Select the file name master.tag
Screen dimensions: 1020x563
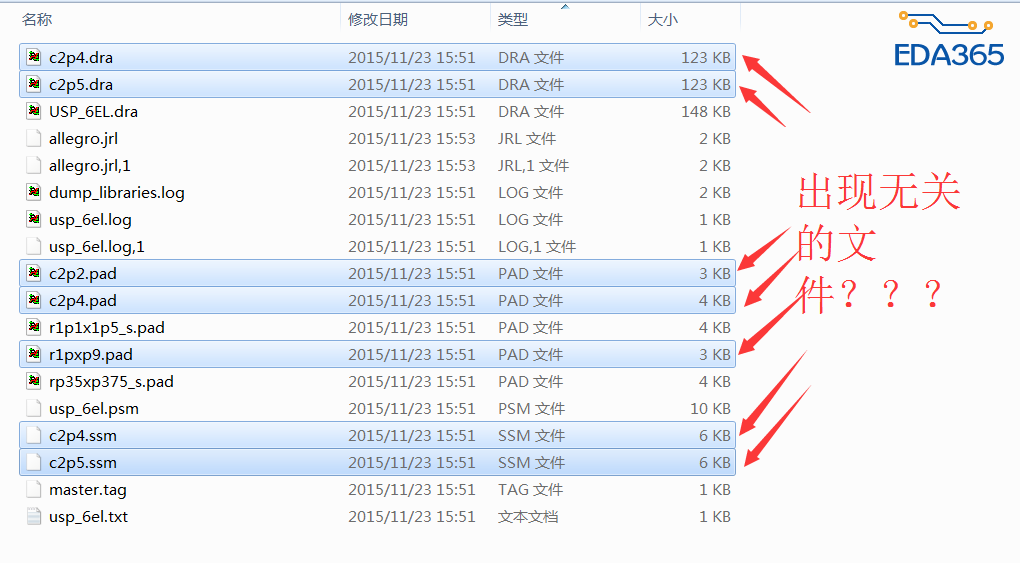(x=88, y=489)
